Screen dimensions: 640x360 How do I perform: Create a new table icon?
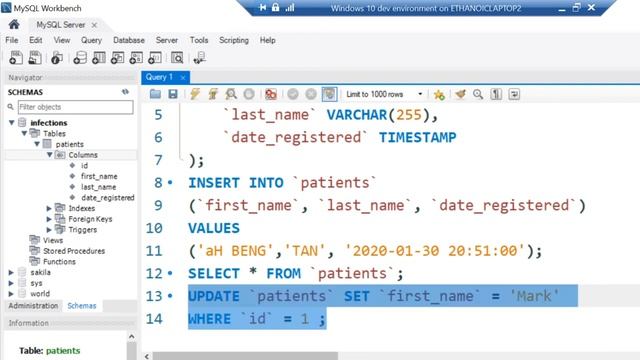(x=99, y=58)
